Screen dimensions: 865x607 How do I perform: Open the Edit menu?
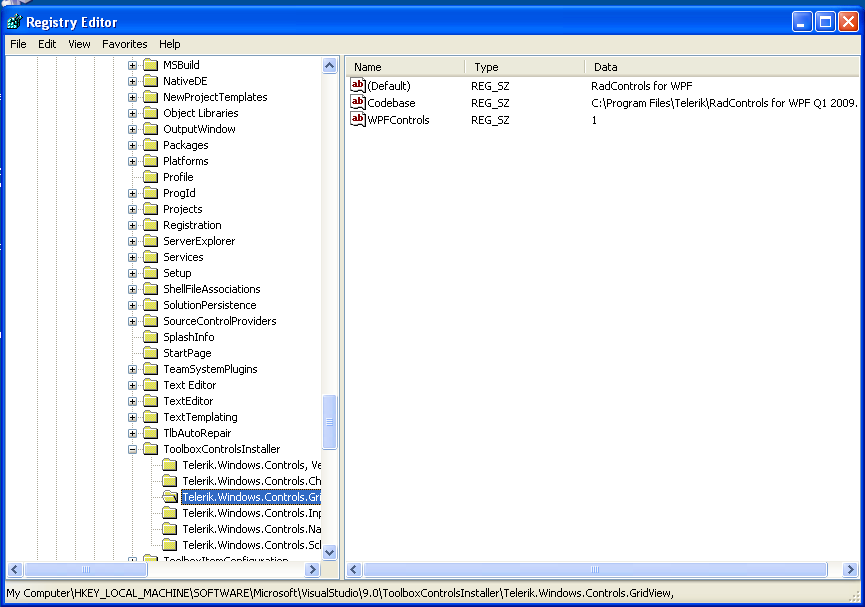47,44
